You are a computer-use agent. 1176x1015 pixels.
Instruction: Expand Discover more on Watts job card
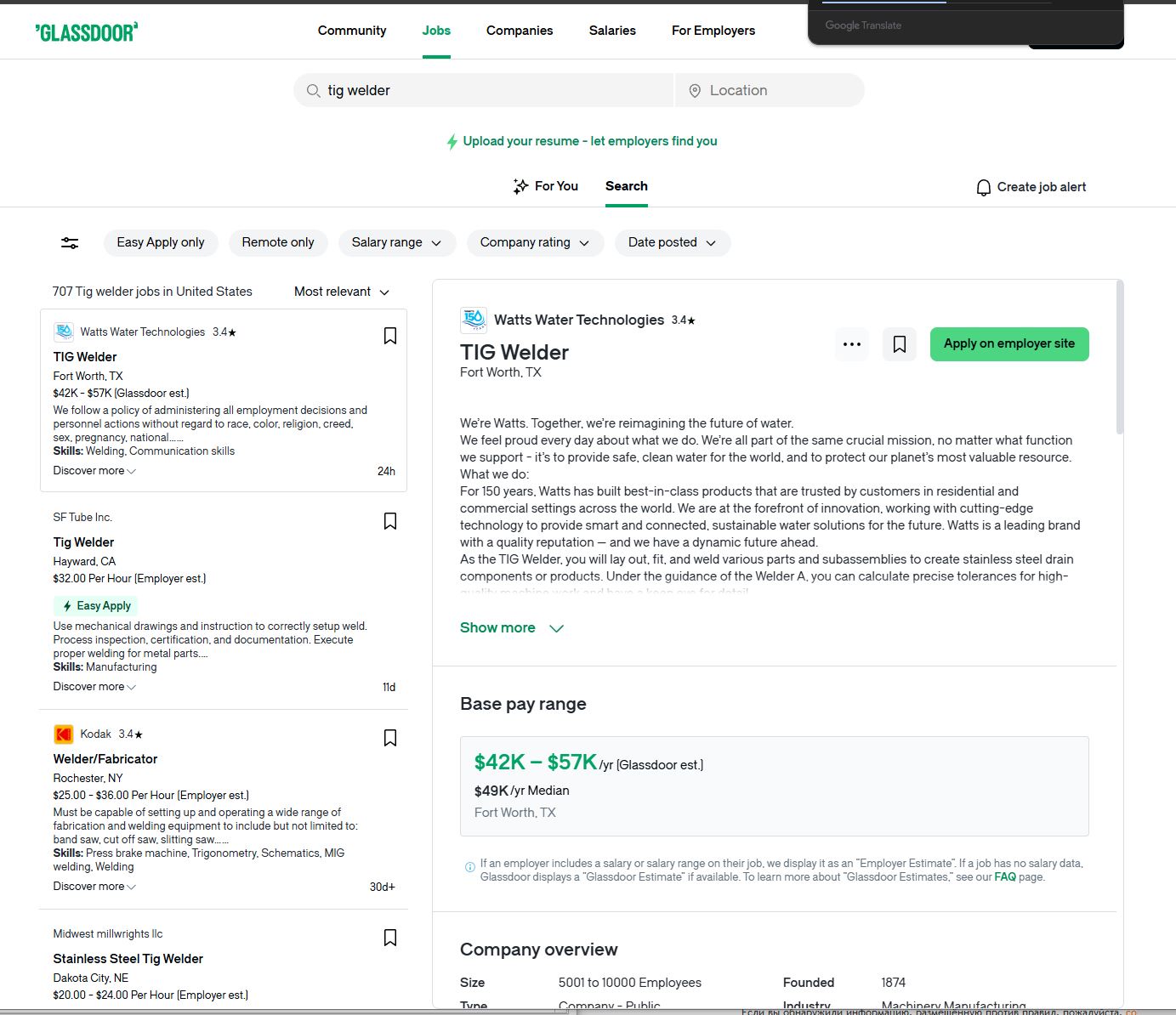click(94, 471)
